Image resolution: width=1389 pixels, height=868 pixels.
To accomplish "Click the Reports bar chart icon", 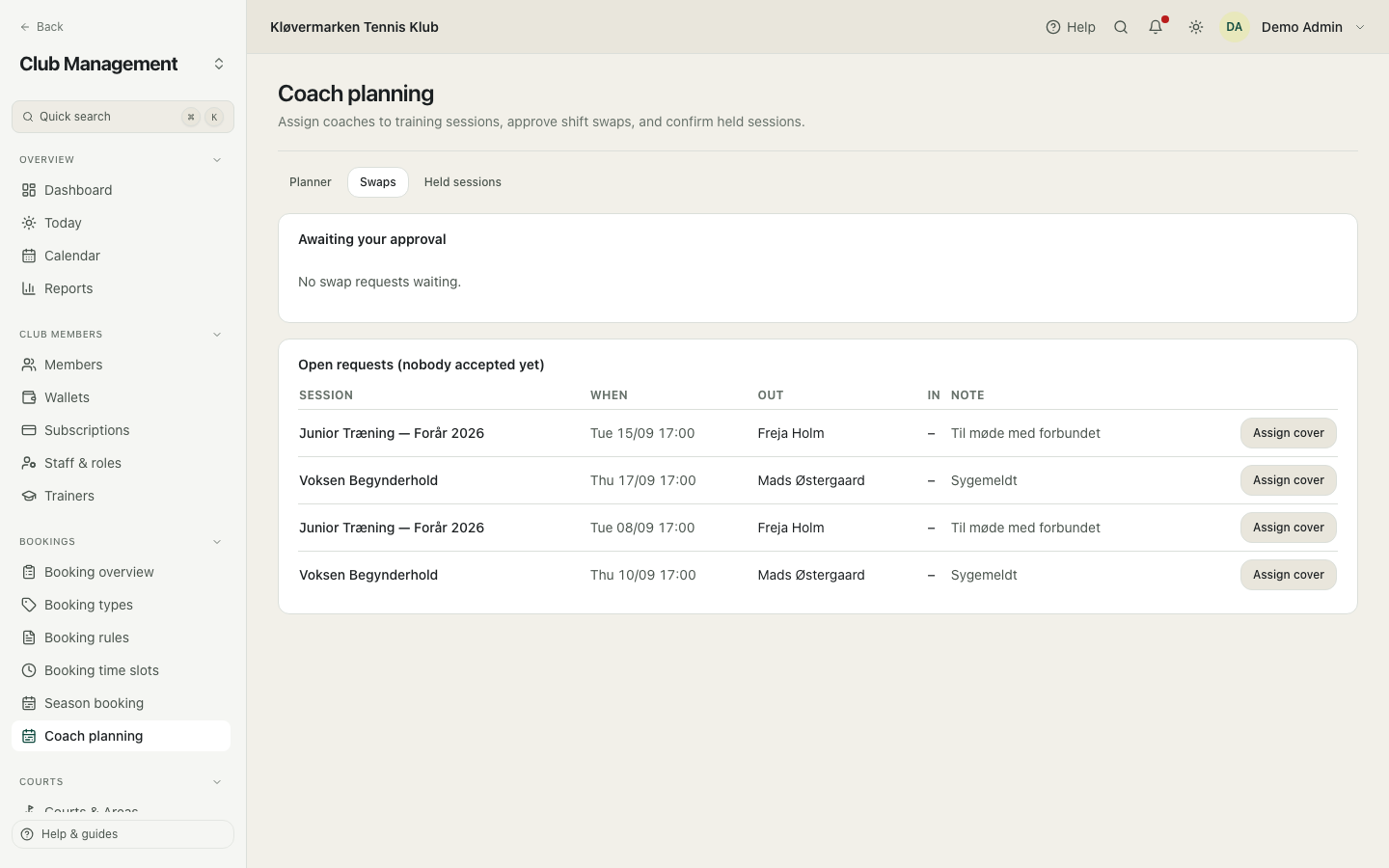I will click(x=29, y=288).
